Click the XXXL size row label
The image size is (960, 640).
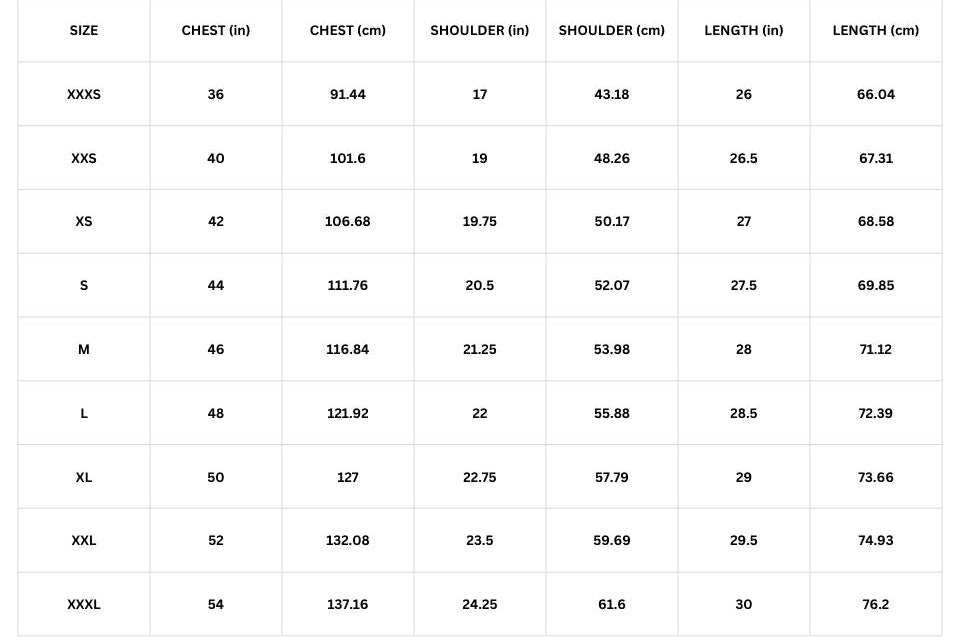(84, 604)
